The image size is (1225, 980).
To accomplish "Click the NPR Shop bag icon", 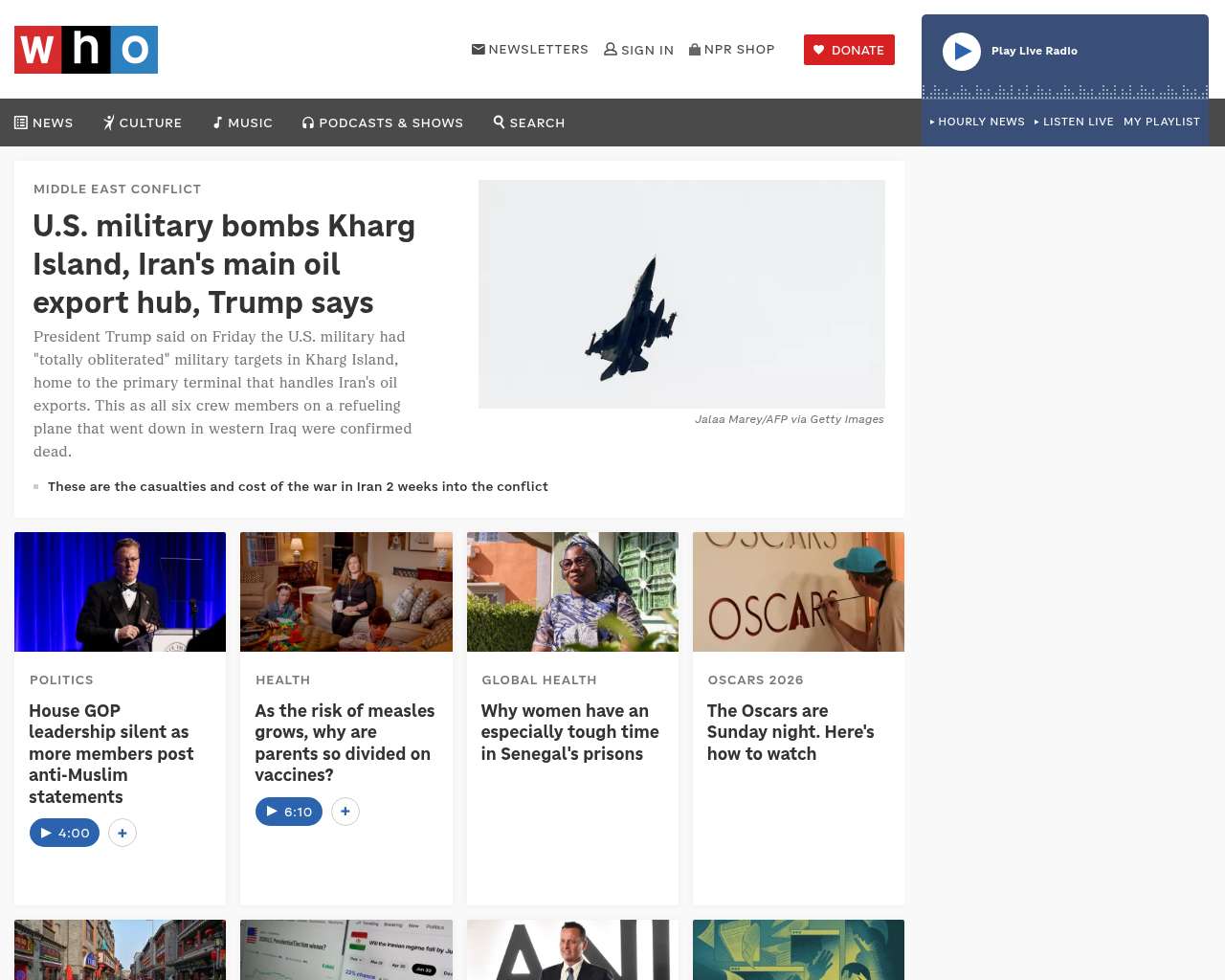I will 695,49.
